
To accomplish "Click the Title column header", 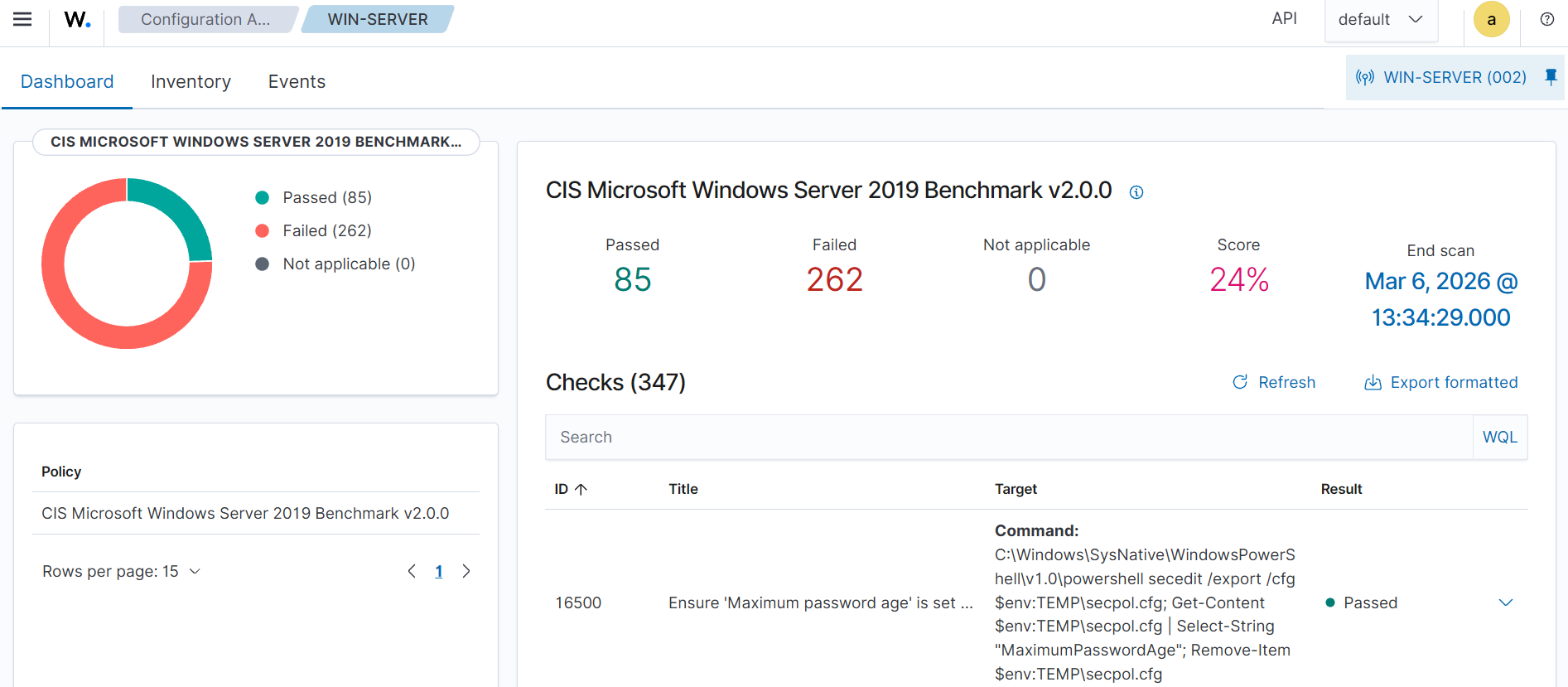I will click(x=683, y=489).
